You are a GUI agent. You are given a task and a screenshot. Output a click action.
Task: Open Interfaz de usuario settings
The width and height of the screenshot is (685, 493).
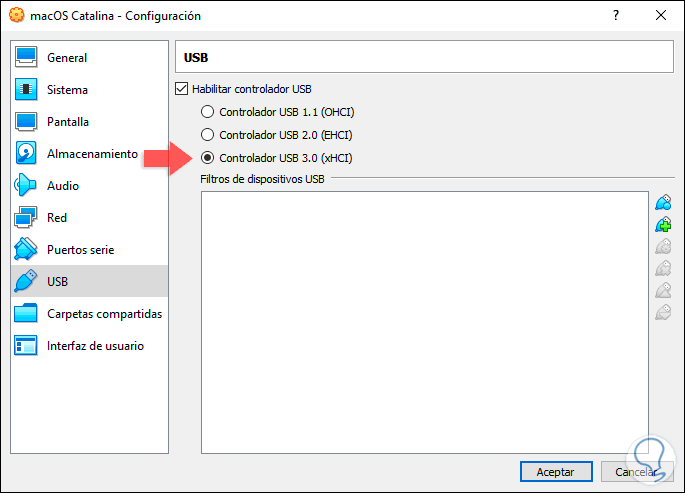click(x=95, y=346)
